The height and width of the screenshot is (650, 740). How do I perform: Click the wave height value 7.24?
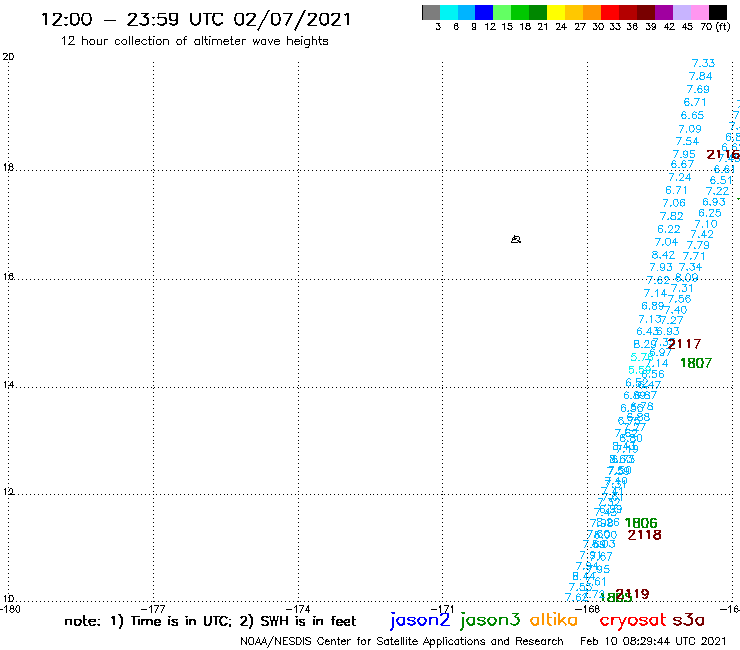[680, 177]
